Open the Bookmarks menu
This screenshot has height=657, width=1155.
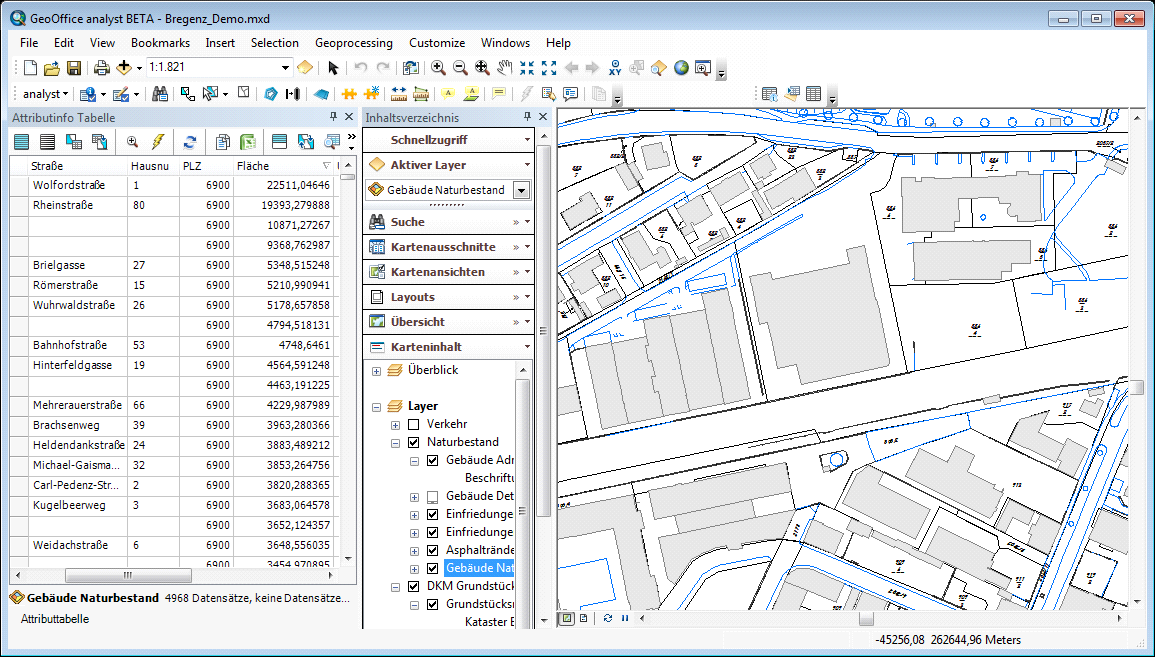pyautogui.click(x=160, y=43)
